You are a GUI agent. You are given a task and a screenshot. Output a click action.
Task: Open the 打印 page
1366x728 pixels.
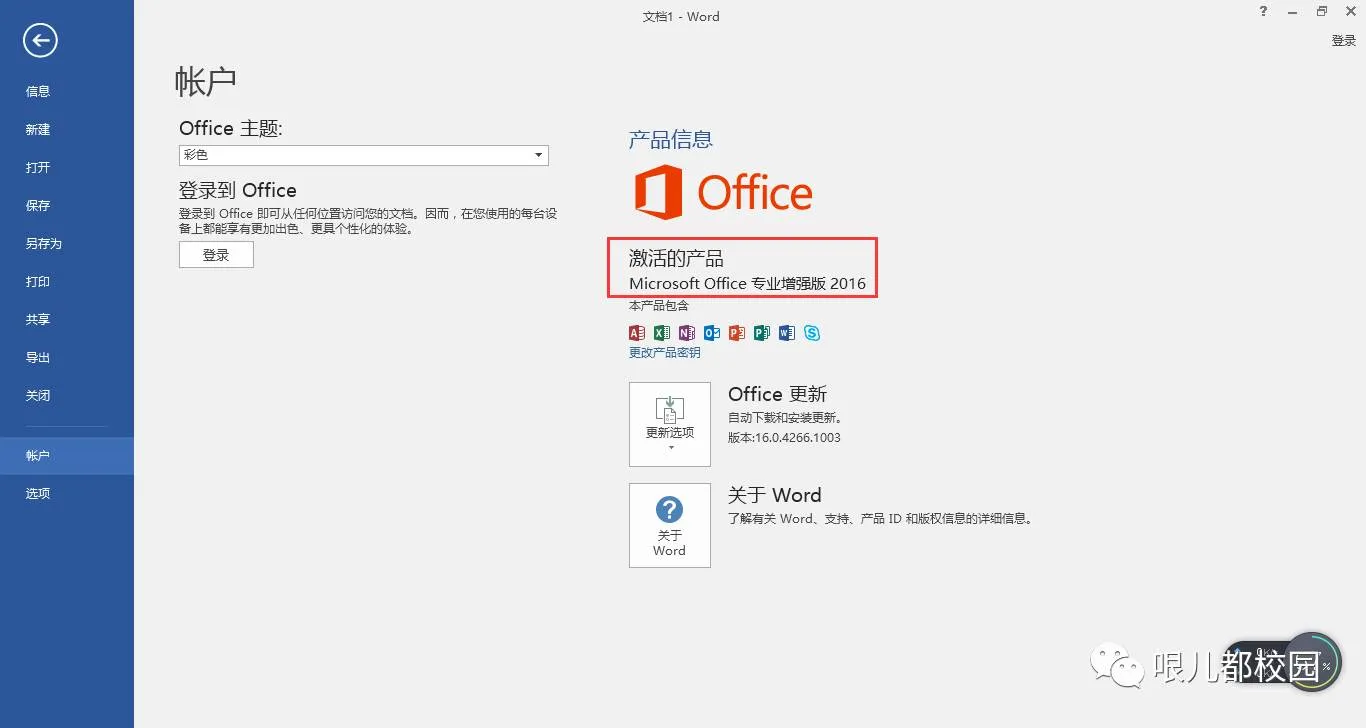click(67, 281)
